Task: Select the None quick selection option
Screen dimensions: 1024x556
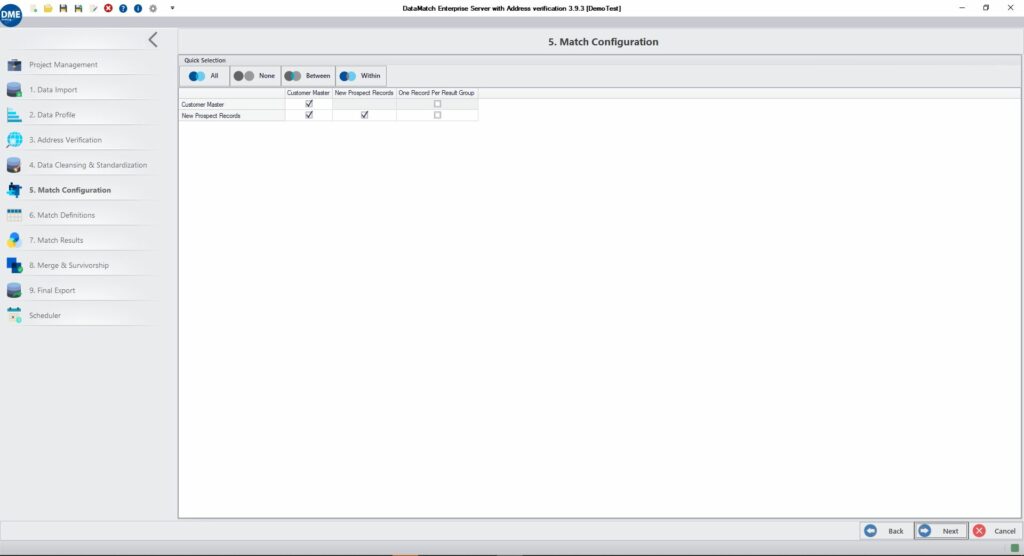Action: 255,76
